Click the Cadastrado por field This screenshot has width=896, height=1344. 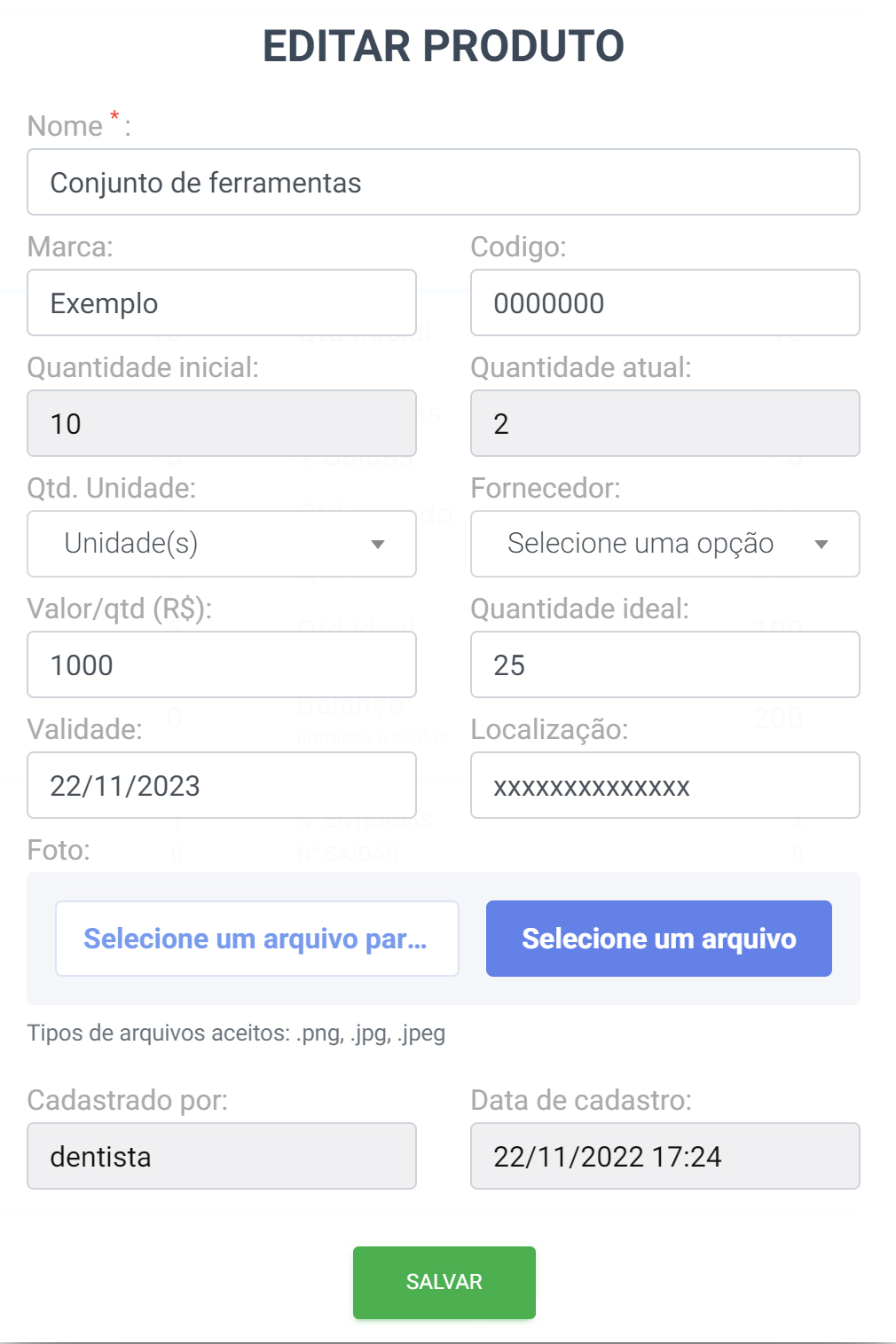pos(222,1156)
